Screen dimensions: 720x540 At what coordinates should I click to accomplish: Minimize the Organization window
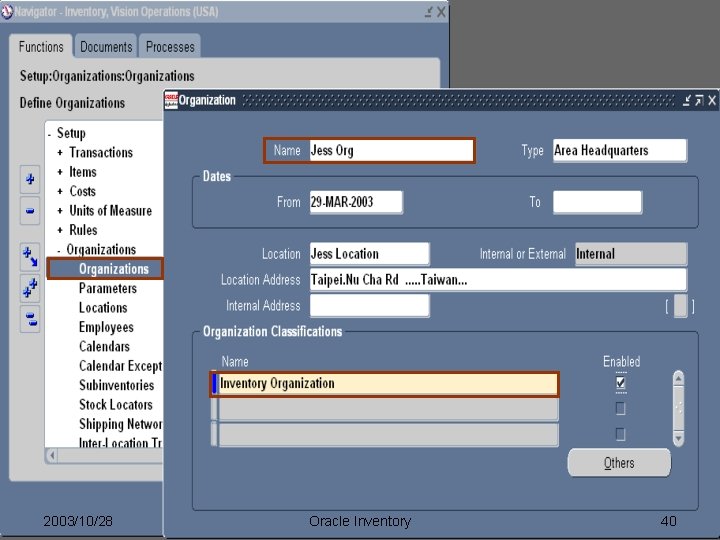coord(686,100)
